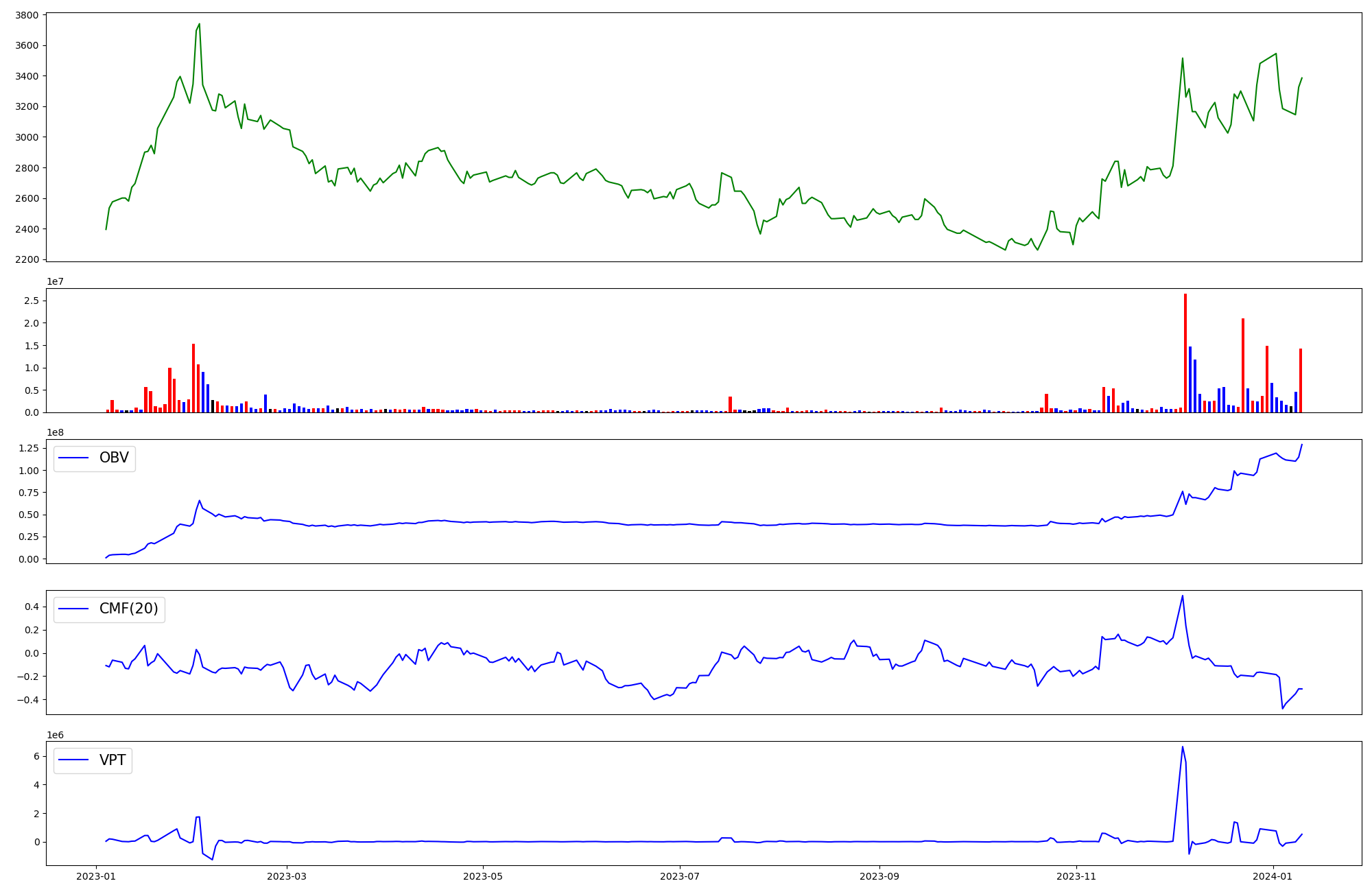Click the highest peak of green price line
The image size is (1372, 892).
[x=199, y=25]
